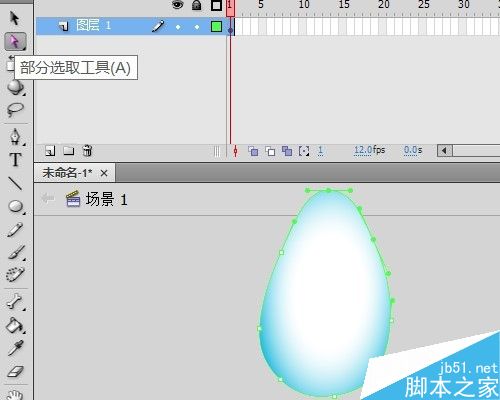Click the New Folder icon

pyautogui.click(x=69, y=151)
